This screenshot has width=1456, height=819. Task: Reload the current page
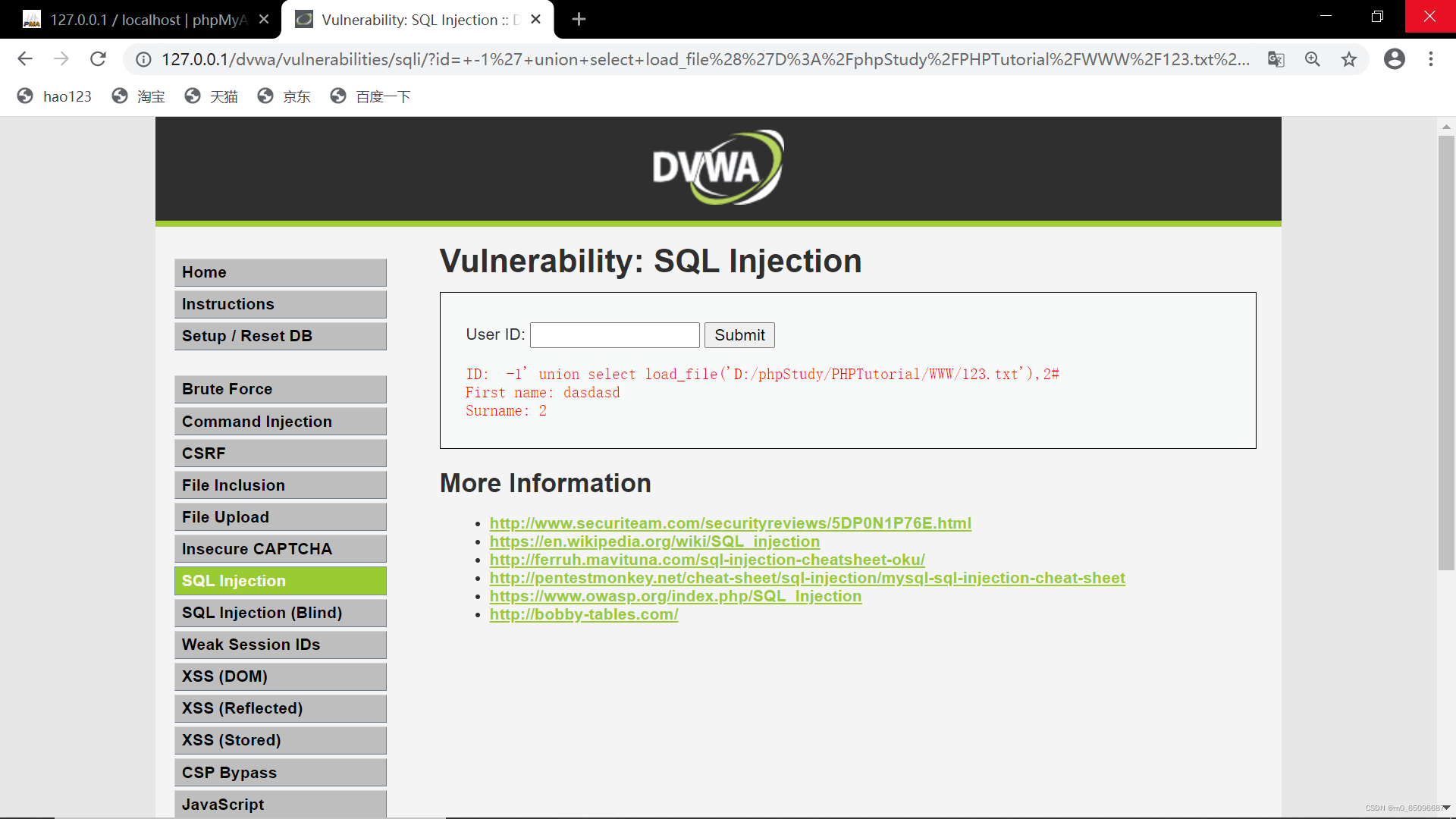[x=98, y=59]
